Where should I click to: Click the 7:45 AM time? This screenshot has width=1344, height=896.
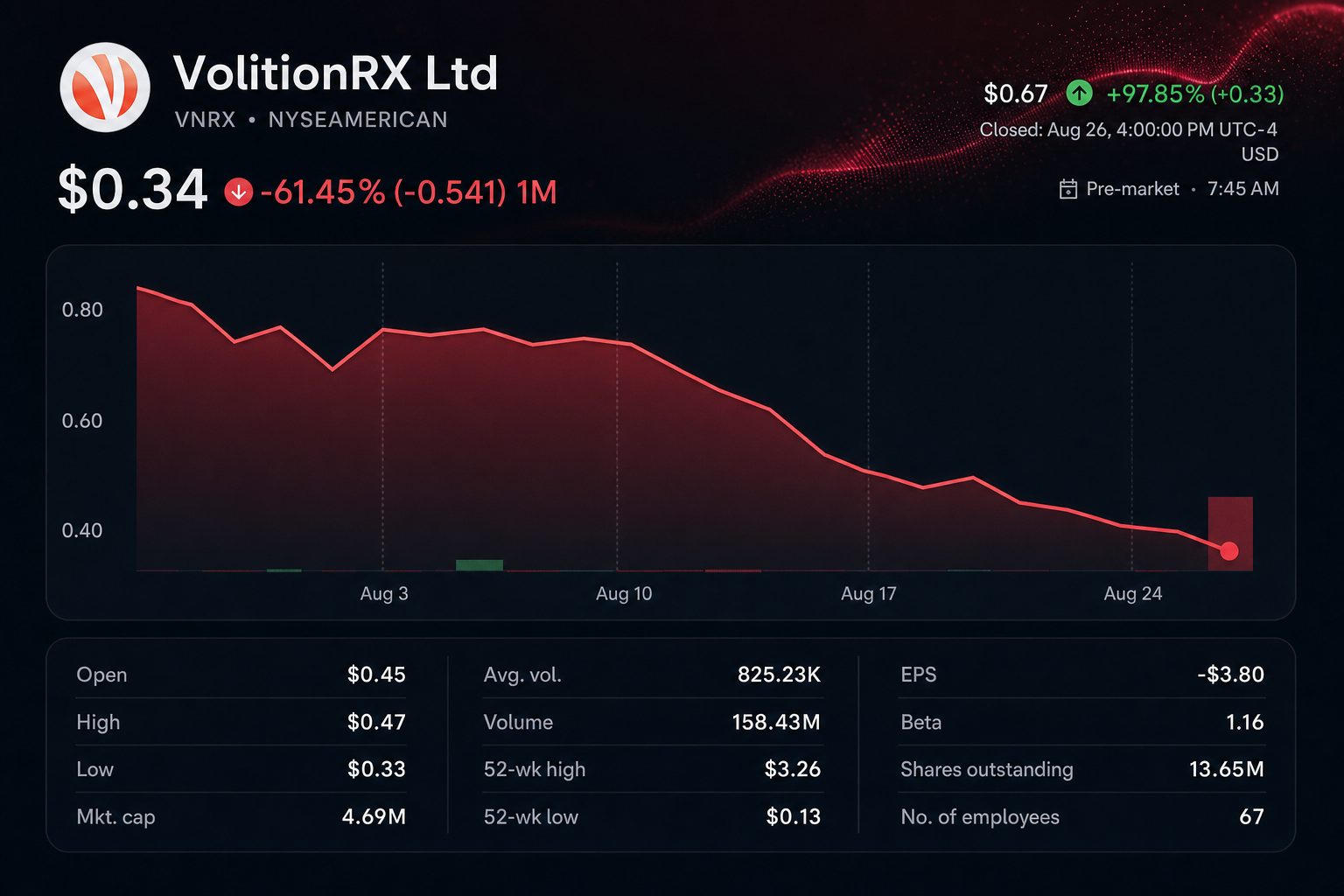tap(1242, 189)
